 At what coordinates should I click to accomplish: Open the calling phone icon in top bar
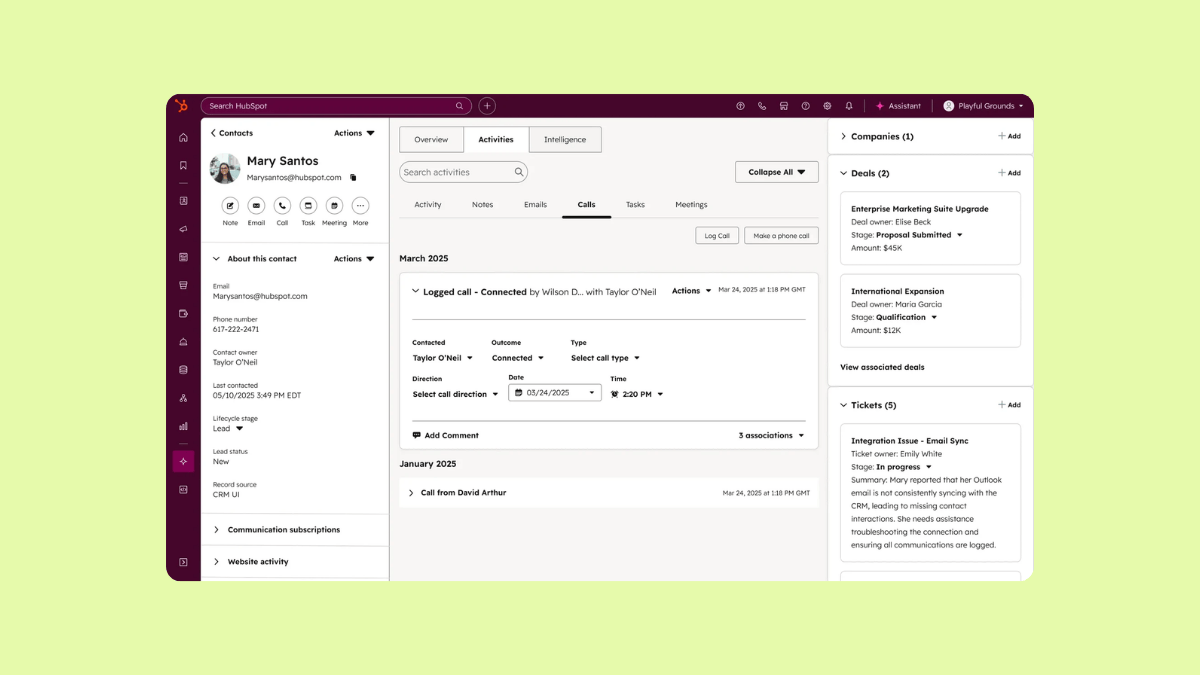[x=762, y=106]
